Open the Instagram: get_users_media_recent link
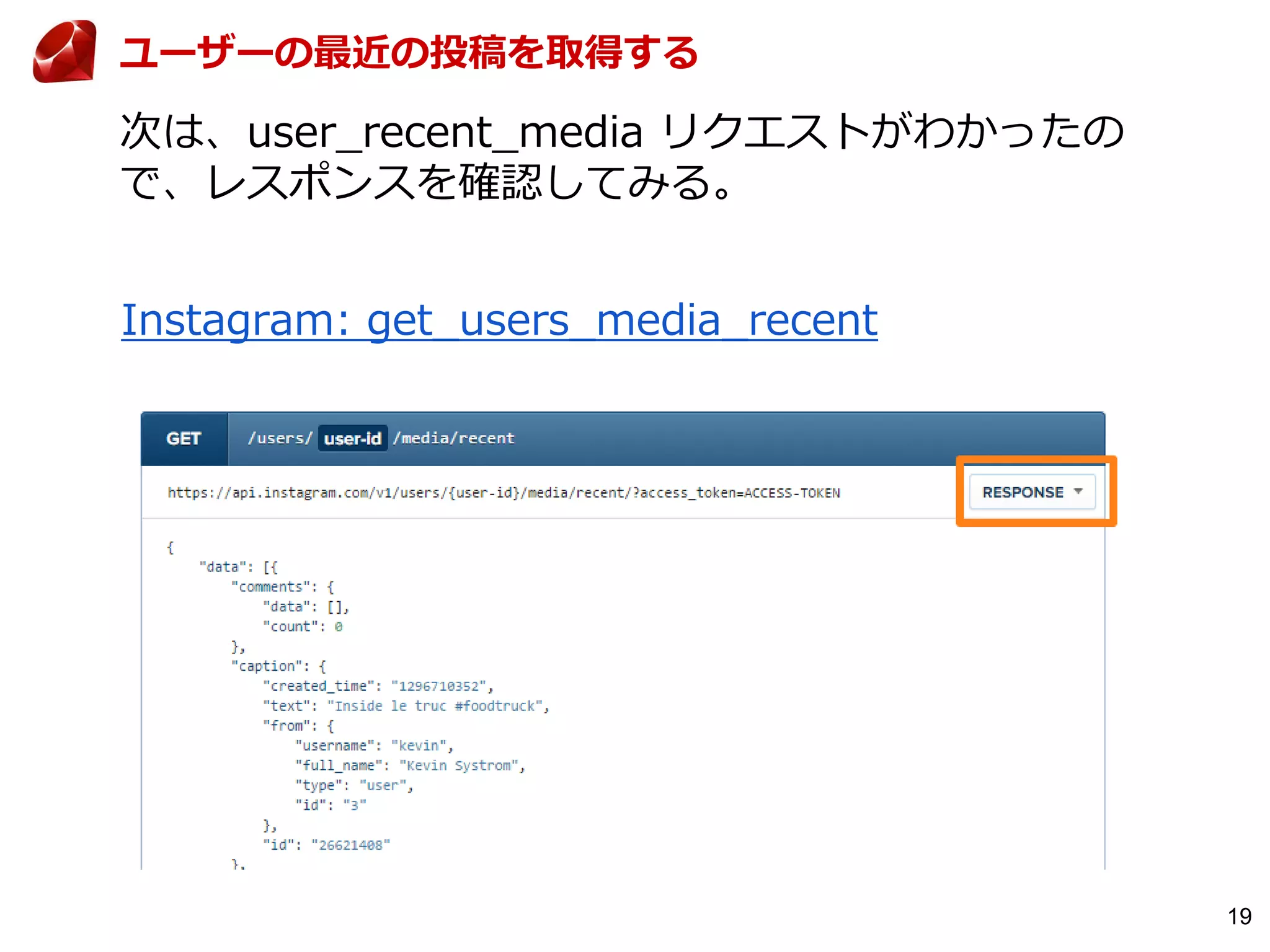 click(499, 320)
